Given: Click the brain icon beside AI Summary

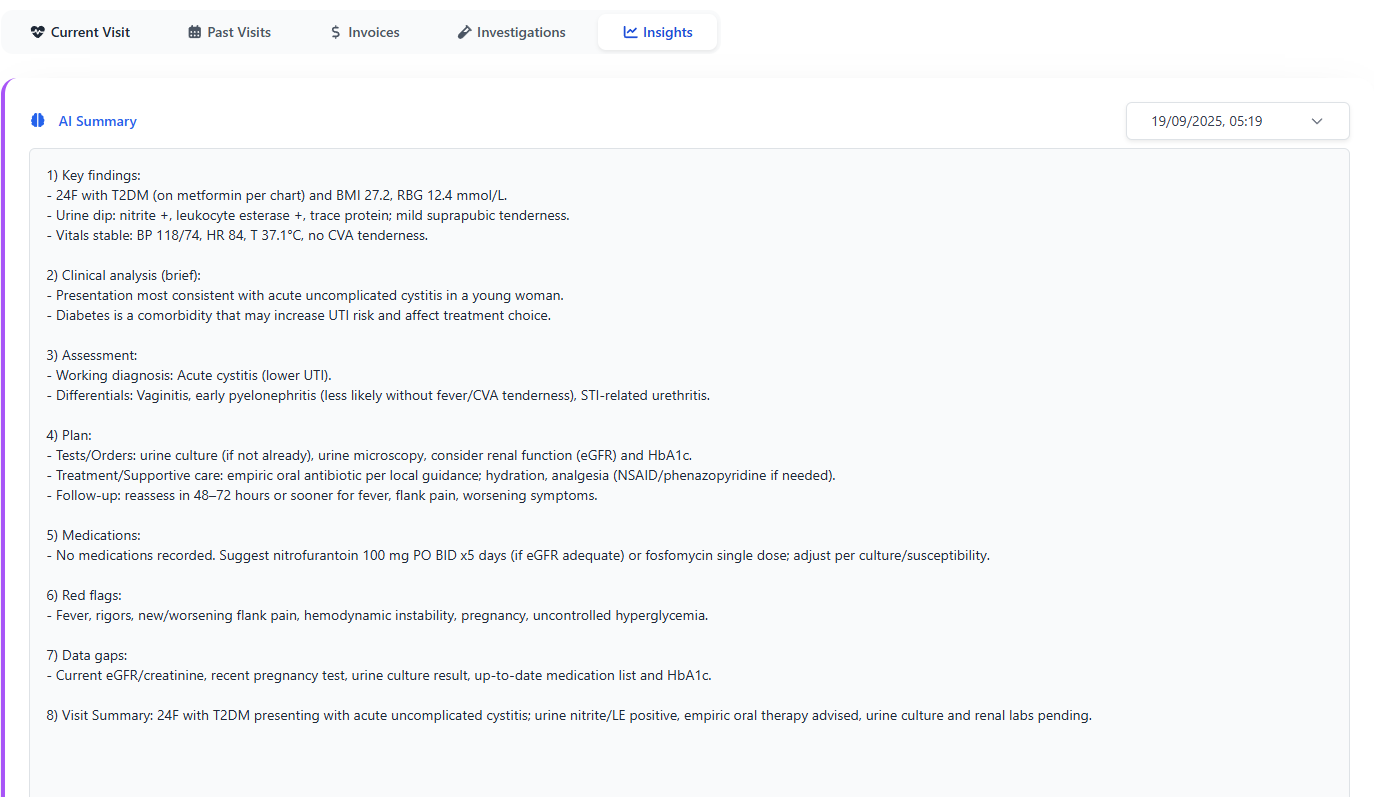Looking at the screenshot, I should point(38,121).
